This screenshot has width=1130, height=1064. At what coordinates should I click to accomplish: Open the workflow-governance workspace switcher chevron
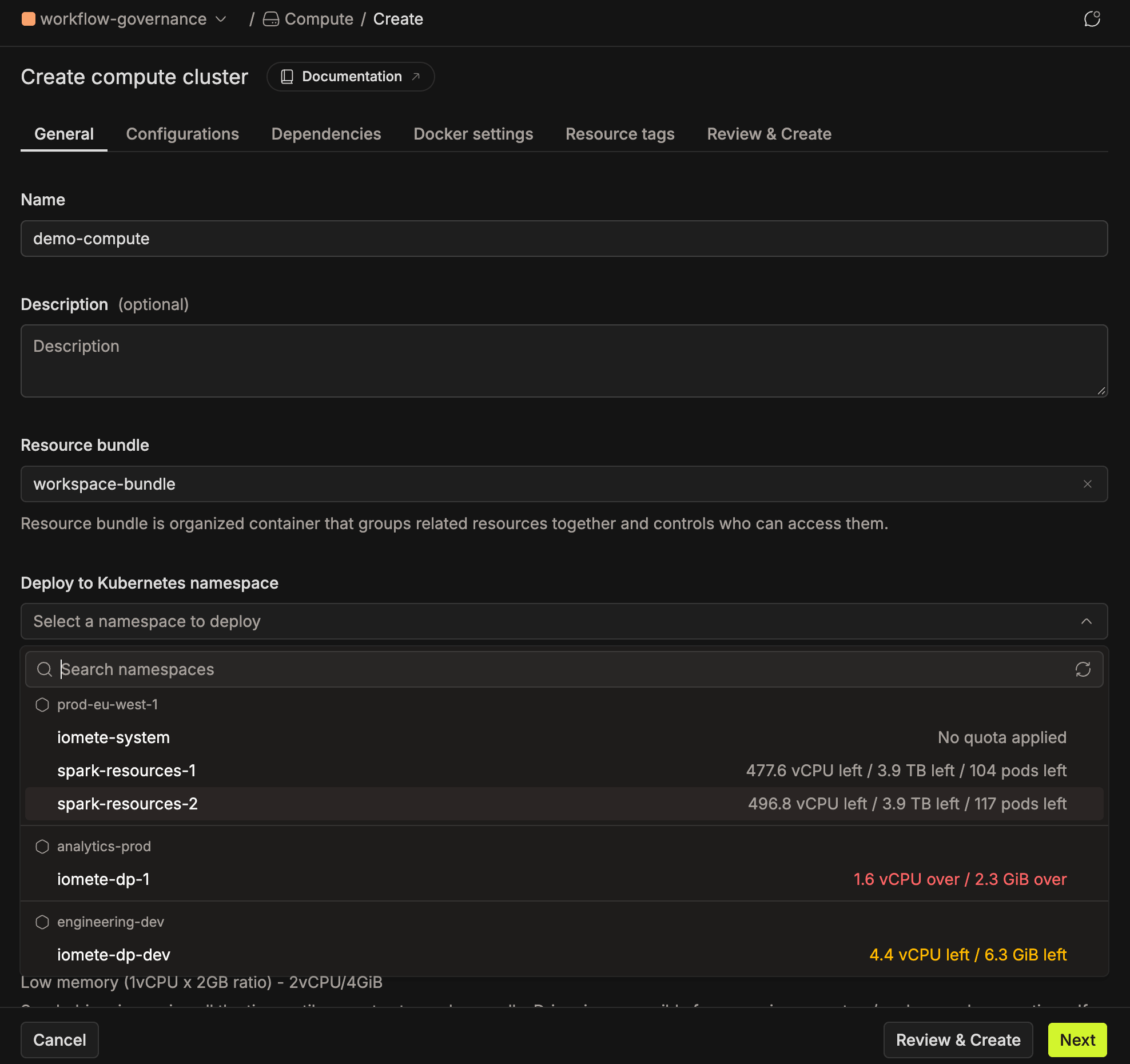pos(221,19)
